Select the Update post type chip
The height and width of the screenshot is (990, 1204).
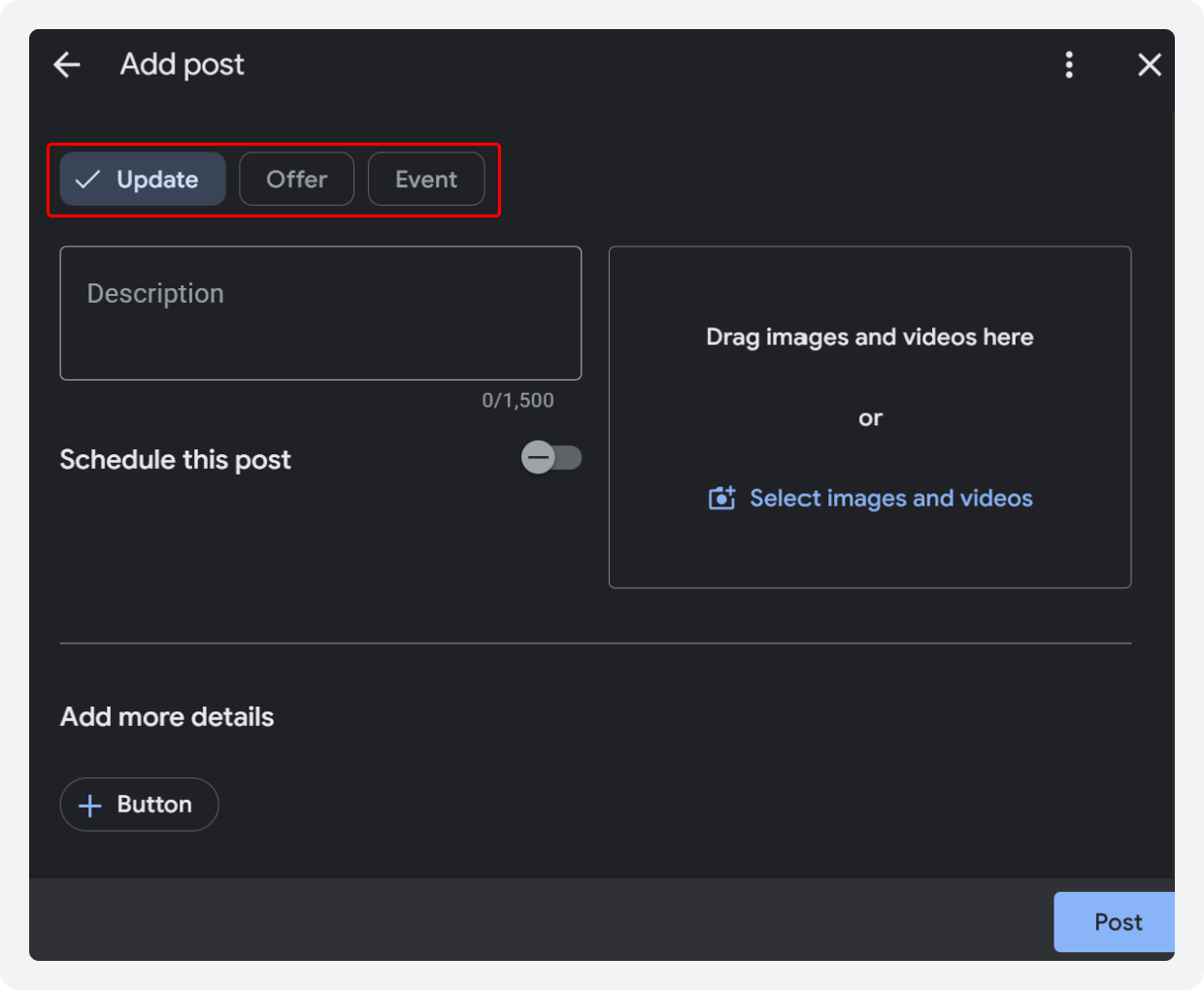(x=143, y=180)
